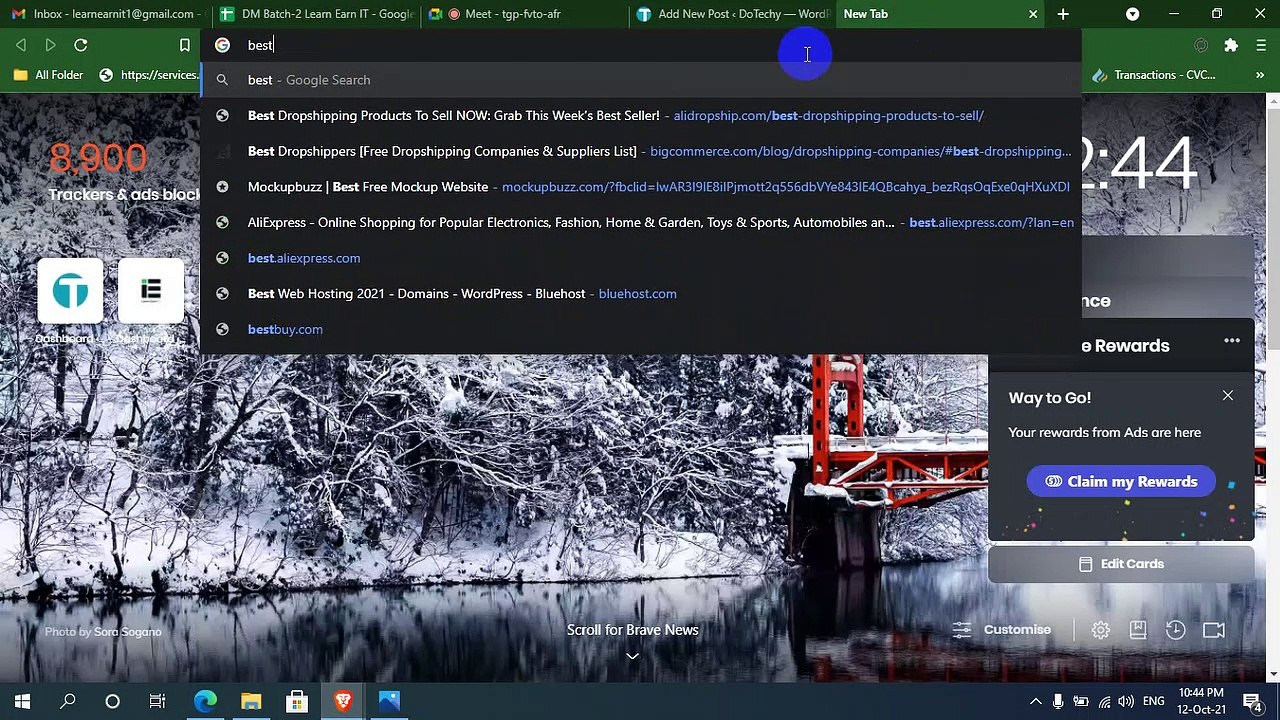Open Wi-Fi network settings in tray
This screenshot has height=720, width=1280.
(1104, 701)
